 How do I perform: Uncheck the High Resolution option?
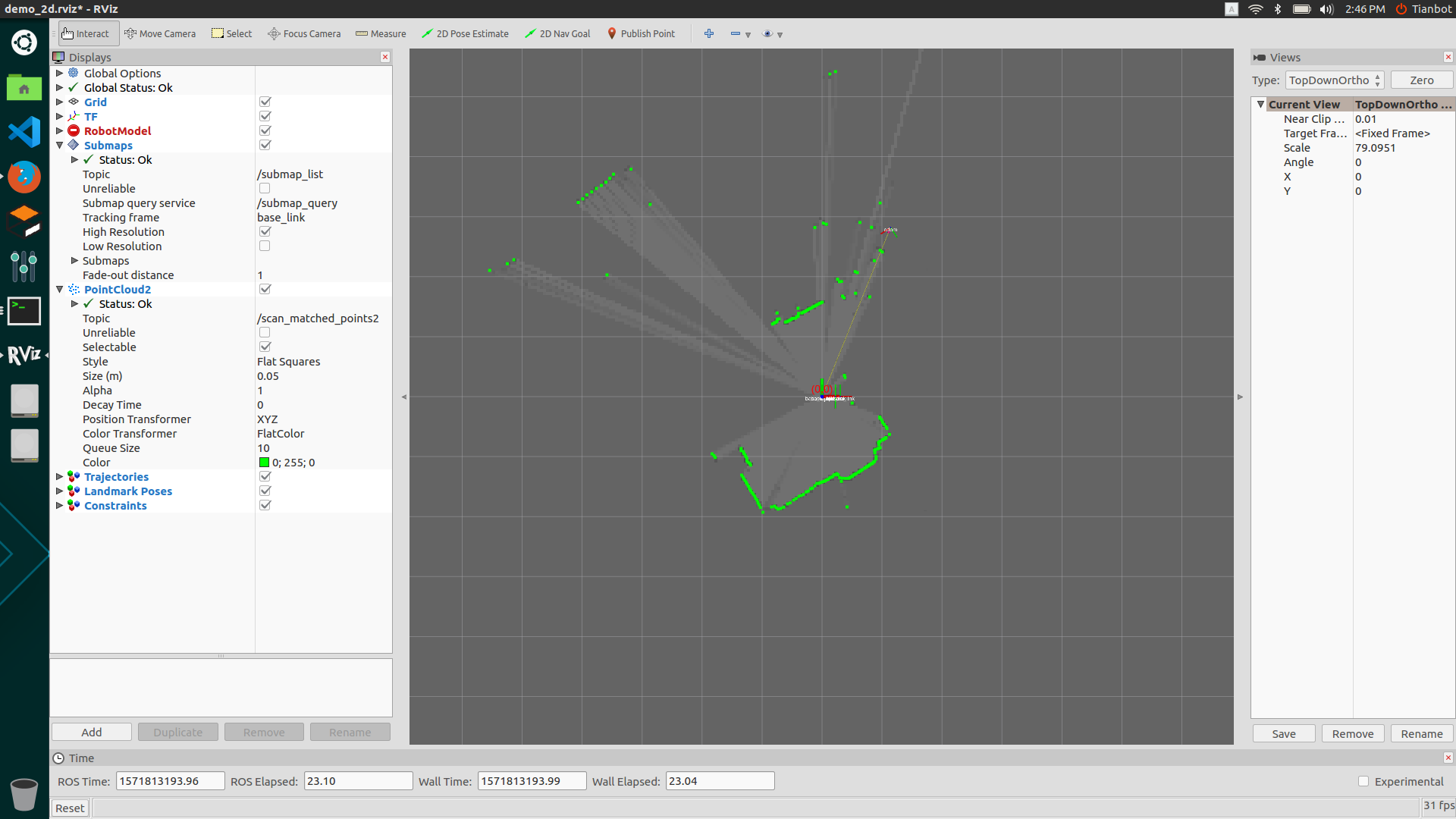tap(265, 231)
